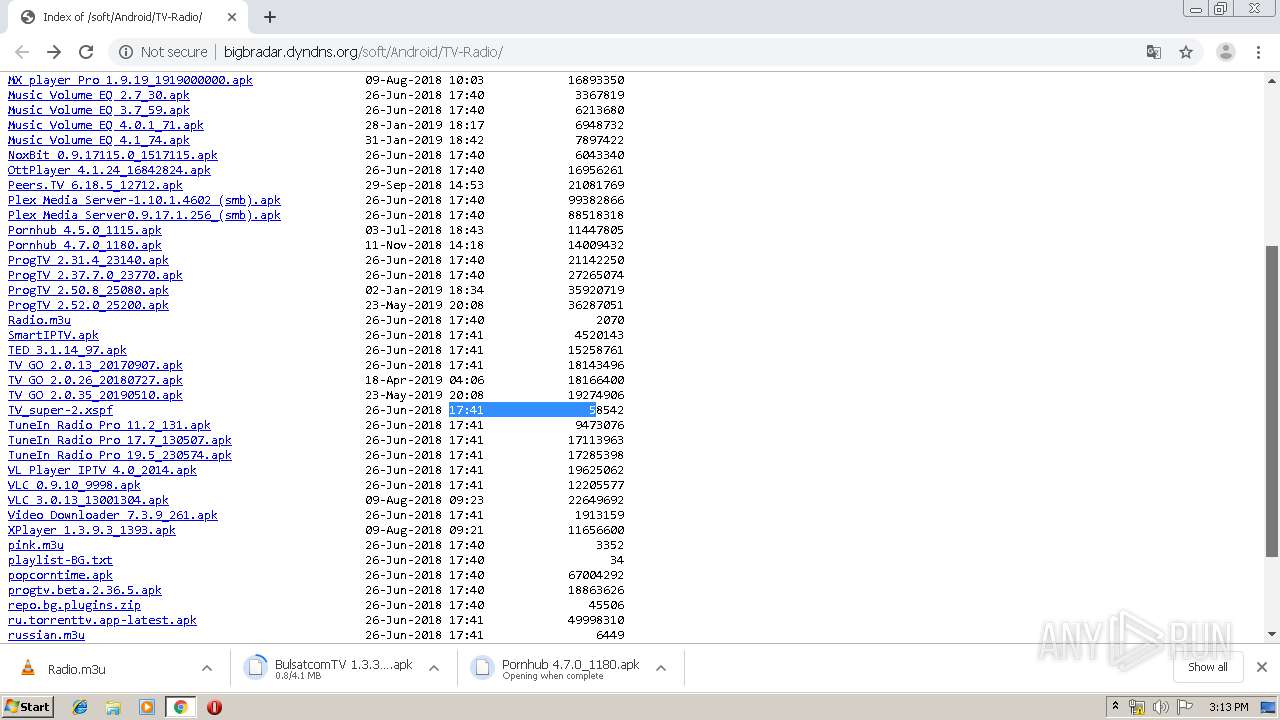This screenshot has height=720, width=1280.
Task: Click the browser forward arrow
Action: point(54,52)
